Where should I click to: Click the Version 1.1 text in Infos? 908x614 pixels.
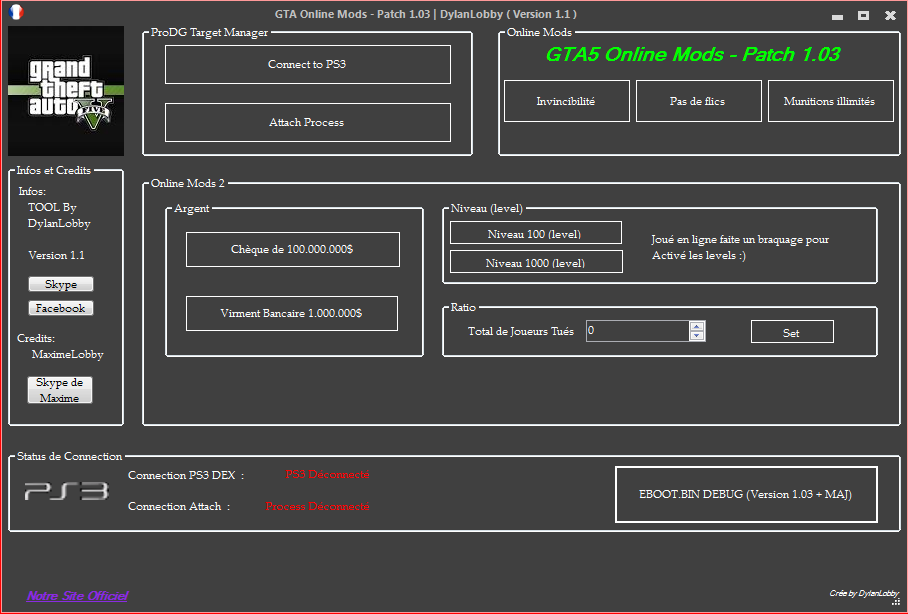point(56,255)
